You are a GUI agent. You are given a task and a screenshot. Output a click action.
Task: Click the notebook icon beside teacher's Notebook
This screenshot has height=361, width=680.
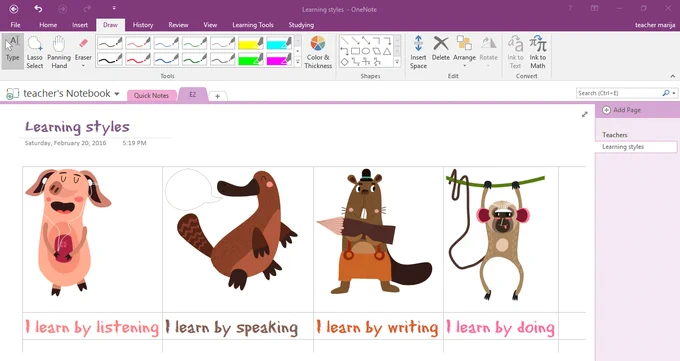[x=12, y=94]
